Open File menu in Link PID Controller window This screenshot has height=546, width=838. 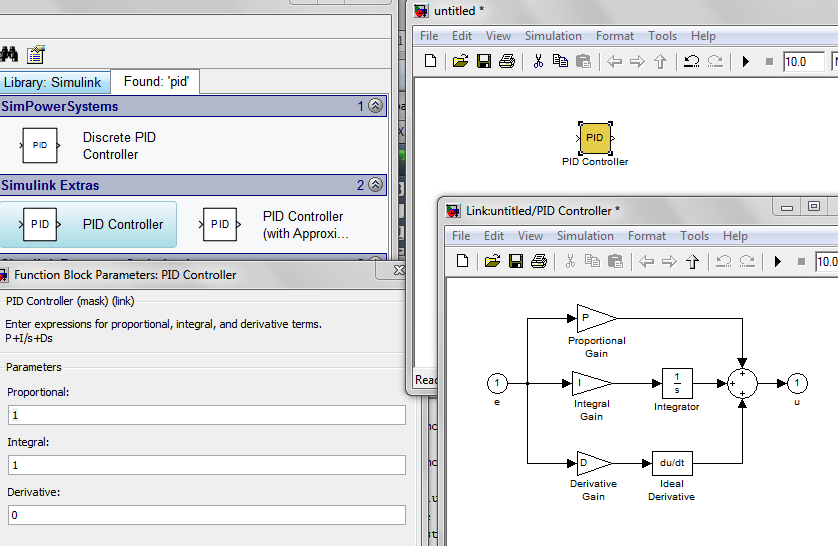(461, 236)
